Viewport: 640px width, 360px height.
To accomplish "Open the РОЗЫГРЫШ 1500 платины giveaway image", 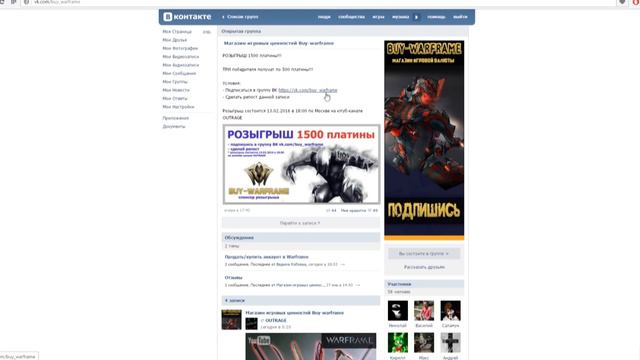I will click(301, 164).
